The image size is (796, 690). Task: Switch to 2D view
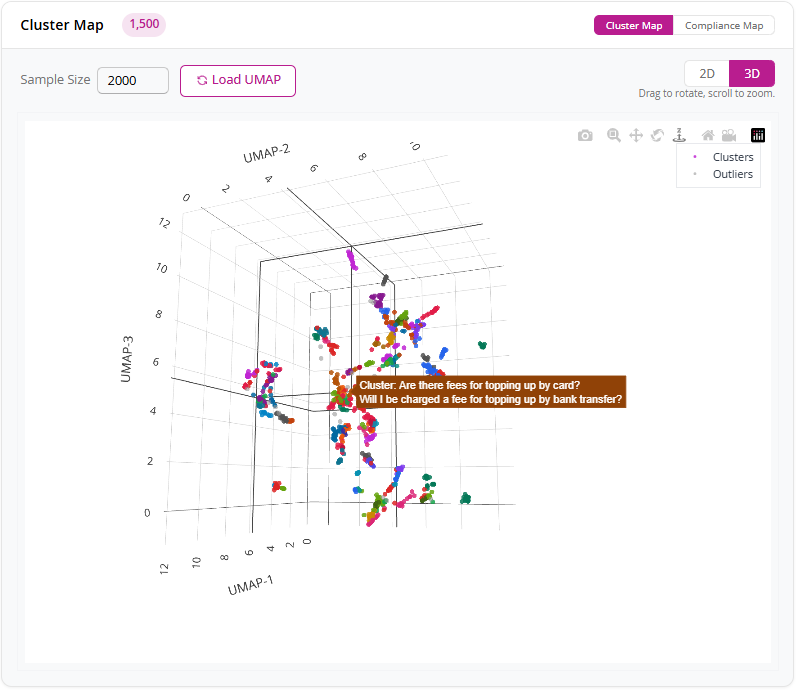pos(707,74)
